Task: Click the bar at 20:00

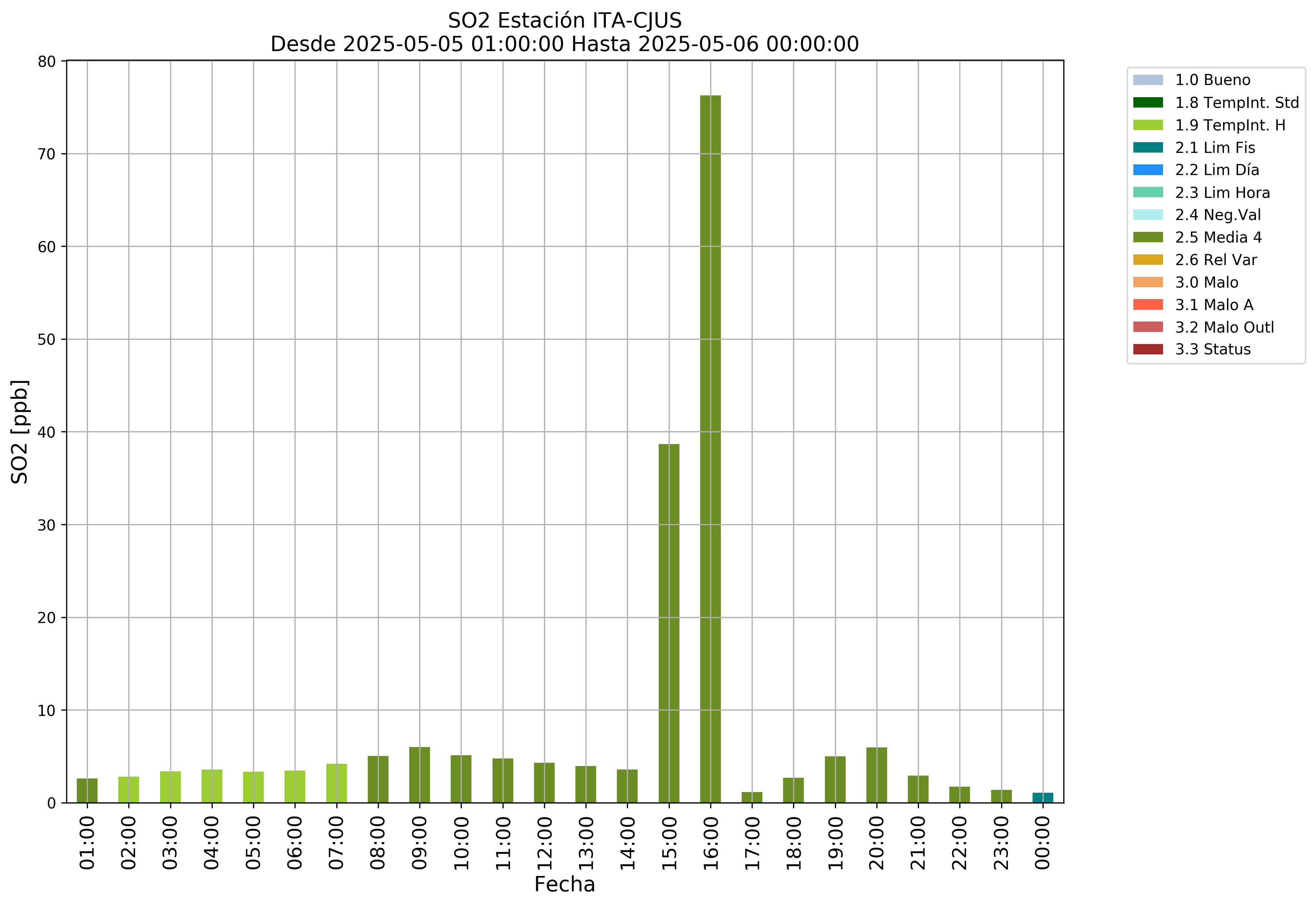Action: 876,775
